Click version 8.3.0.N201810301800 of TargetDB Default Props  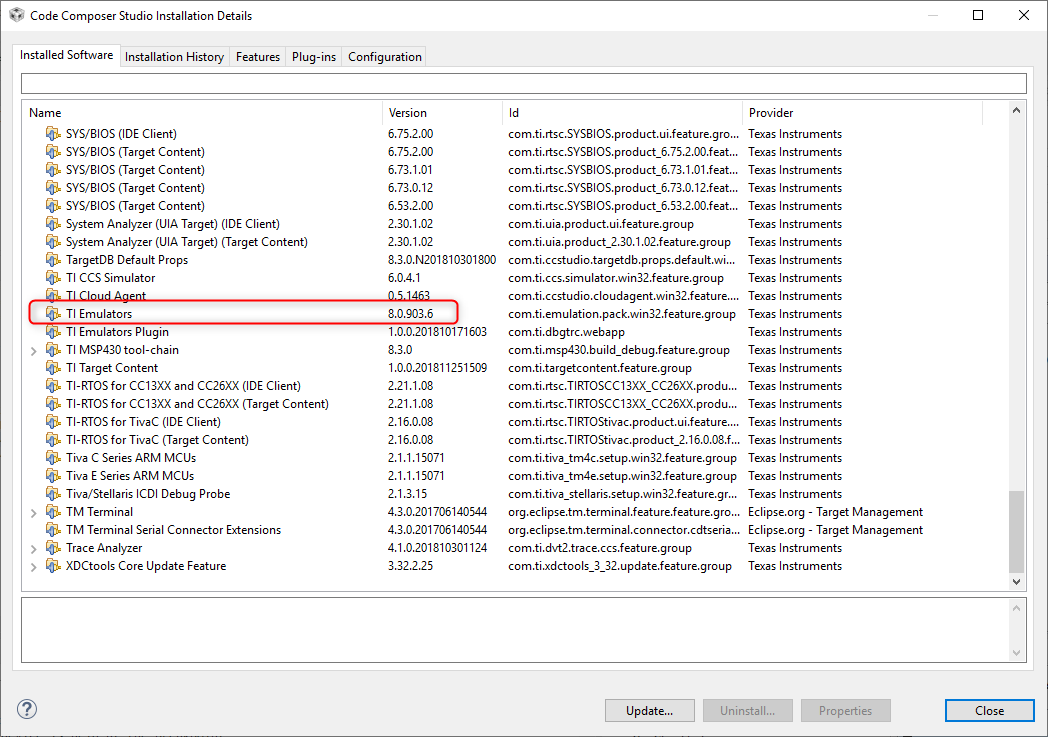tap(442, 260)
